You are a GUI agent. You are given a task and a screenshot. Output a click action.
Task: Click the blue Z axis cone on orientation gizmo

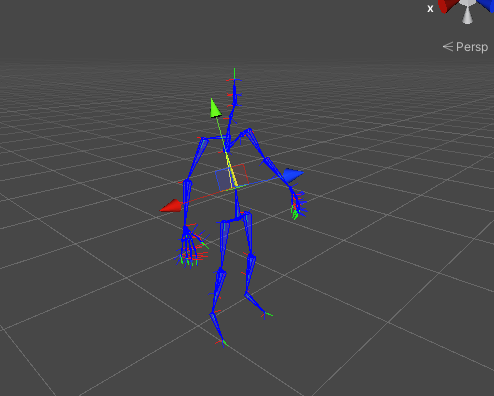click(486, 5)
